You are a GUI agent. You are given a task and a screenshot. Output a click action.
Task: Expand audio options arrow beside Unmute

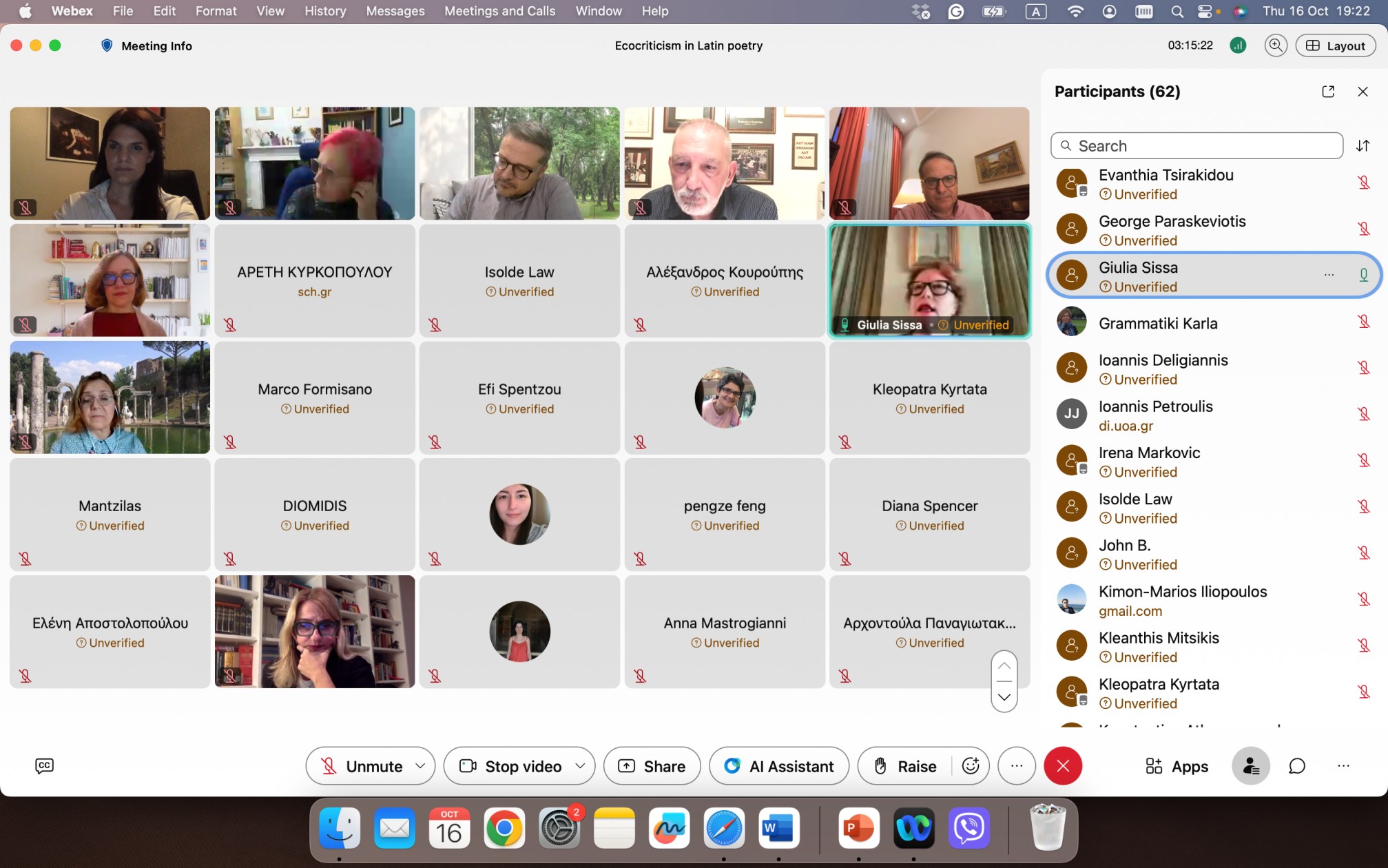point(420,765)
